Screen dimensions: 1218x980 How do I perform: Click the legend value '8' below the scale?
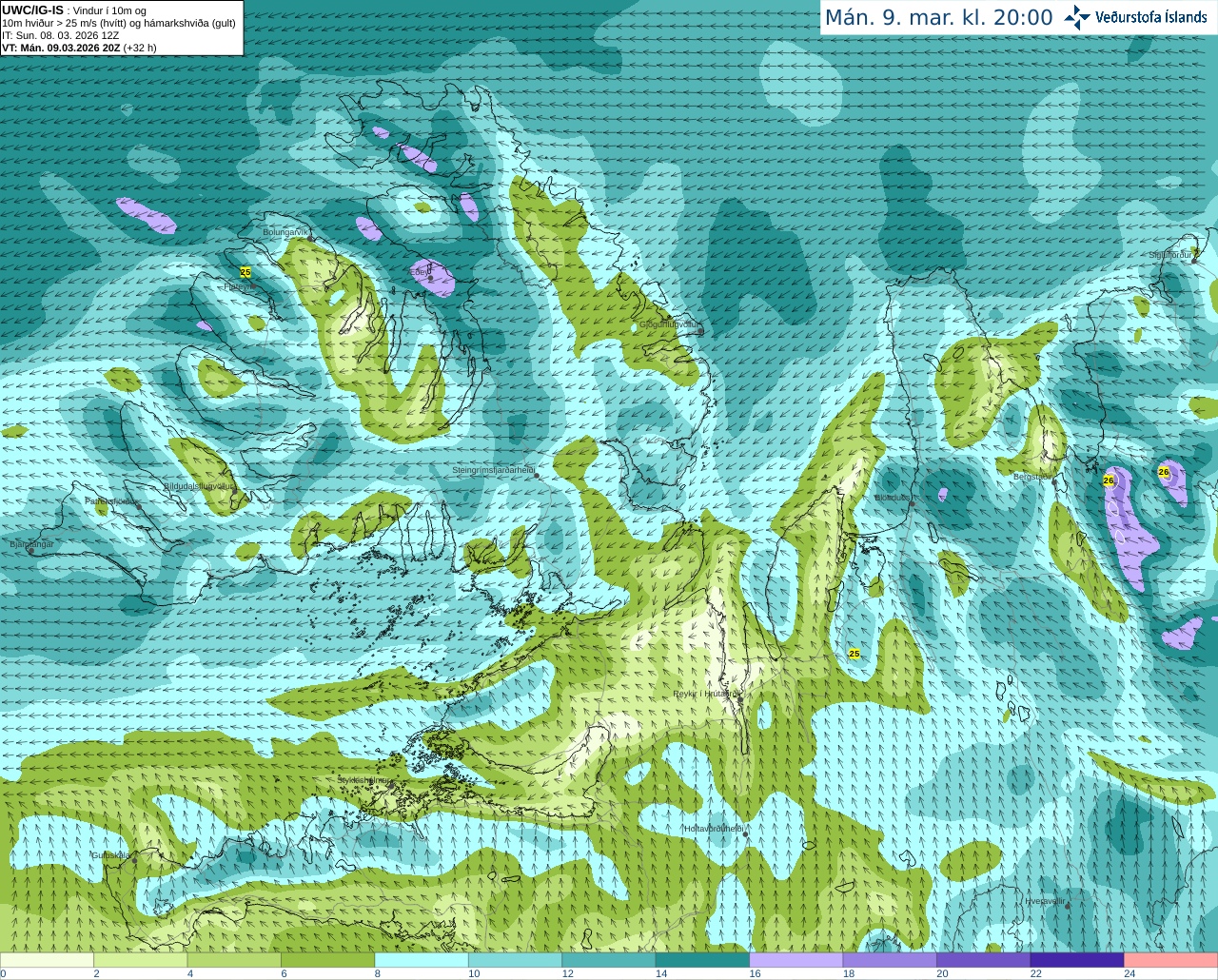[378, 973]
